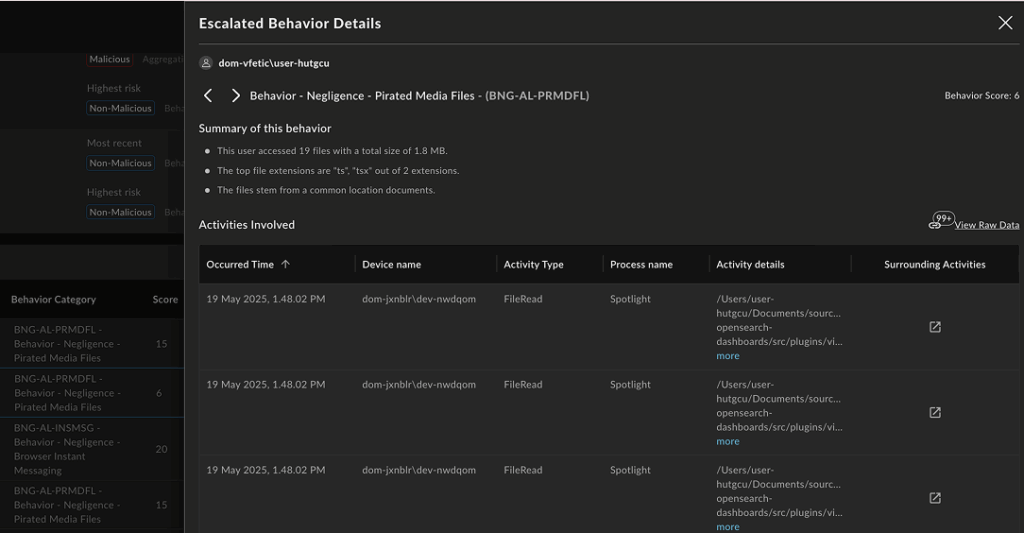Expand 'more' in second row activity details
This screenshot has width=1024, height=533.
pyautogui.click(x=728, y=441)
